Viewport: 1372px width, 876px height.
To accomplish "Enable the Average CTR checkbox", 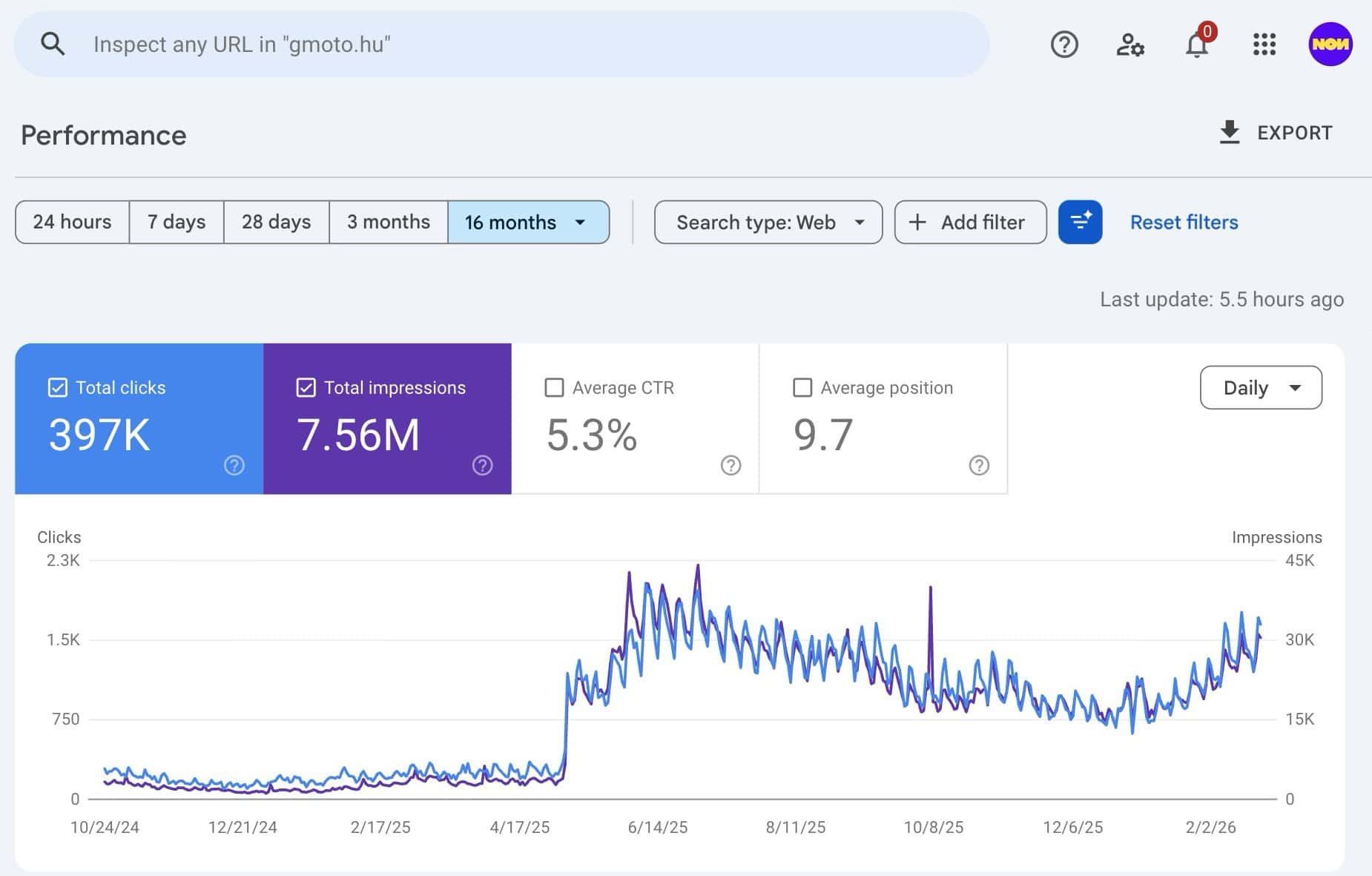I will pyautogui.click(x=554, y=387).
